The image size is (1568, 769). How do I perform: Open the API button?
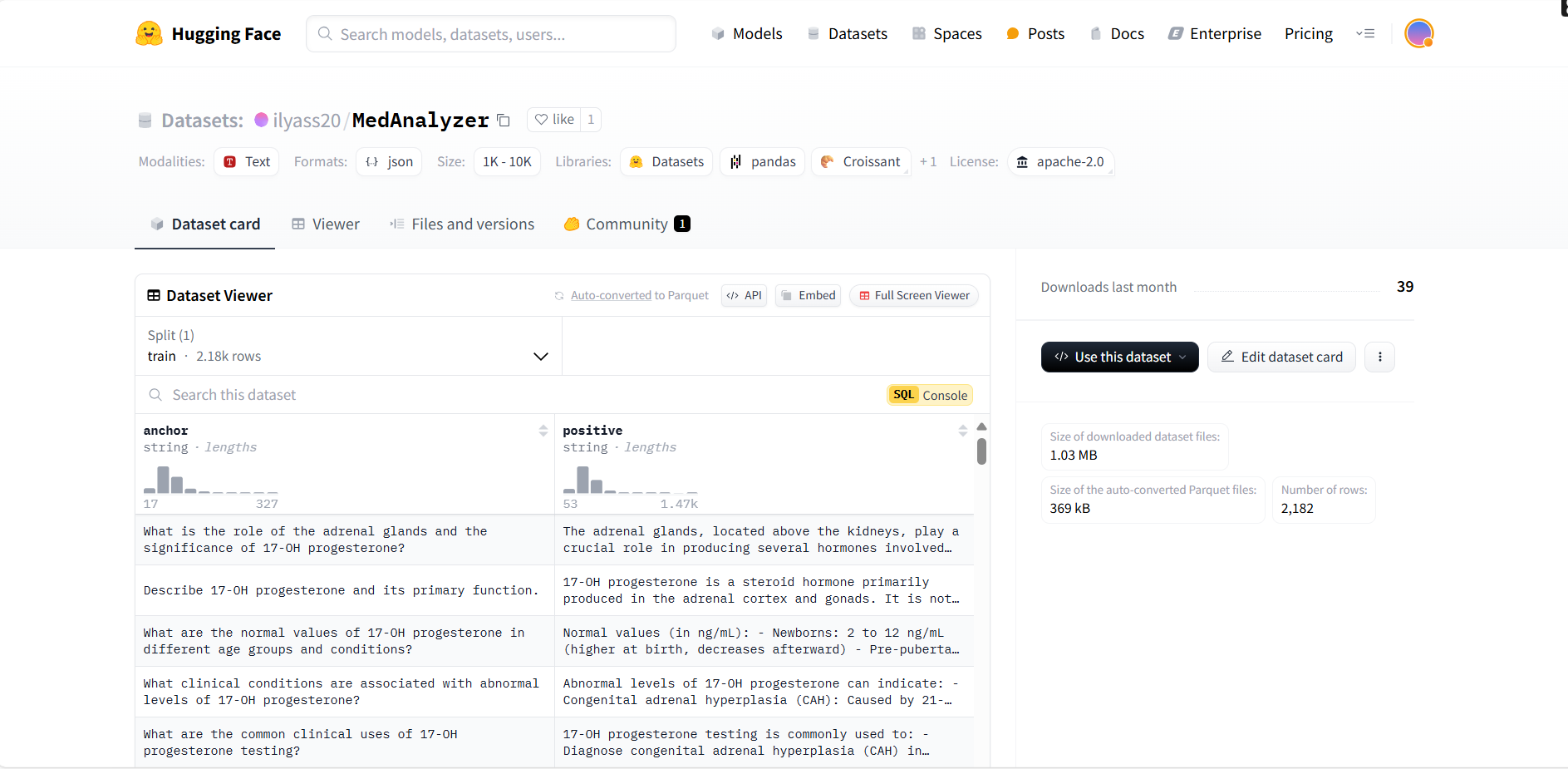coord(745,295)
